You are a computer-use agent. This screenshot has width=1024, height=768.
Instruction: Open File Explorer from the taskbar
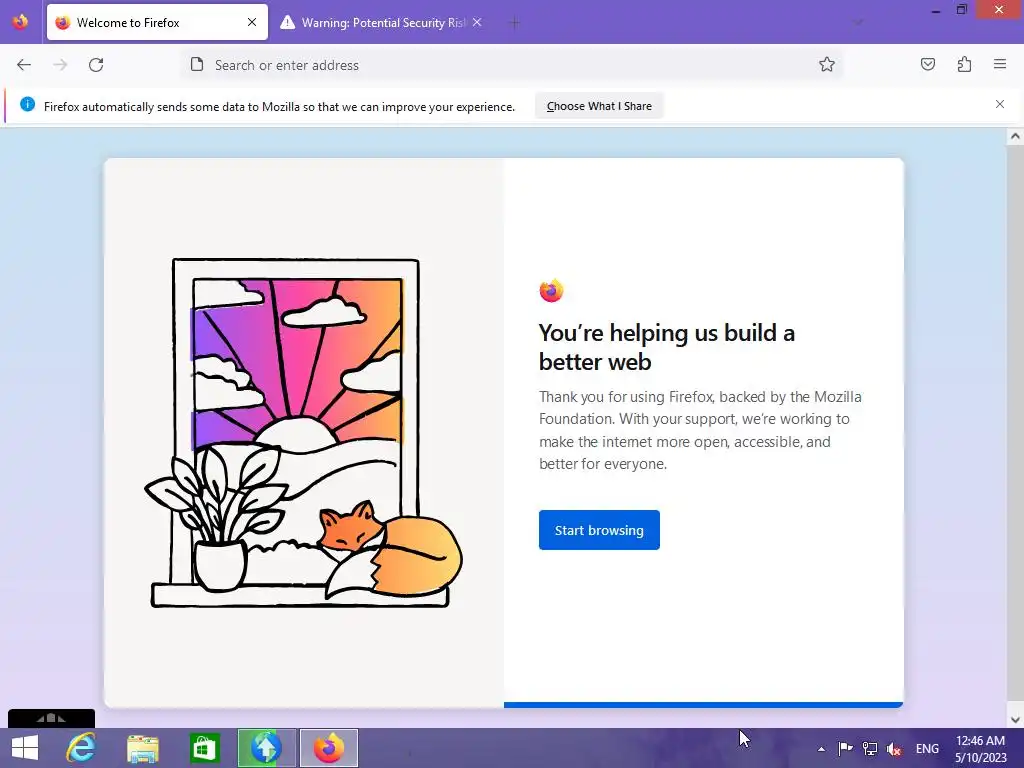143,748
